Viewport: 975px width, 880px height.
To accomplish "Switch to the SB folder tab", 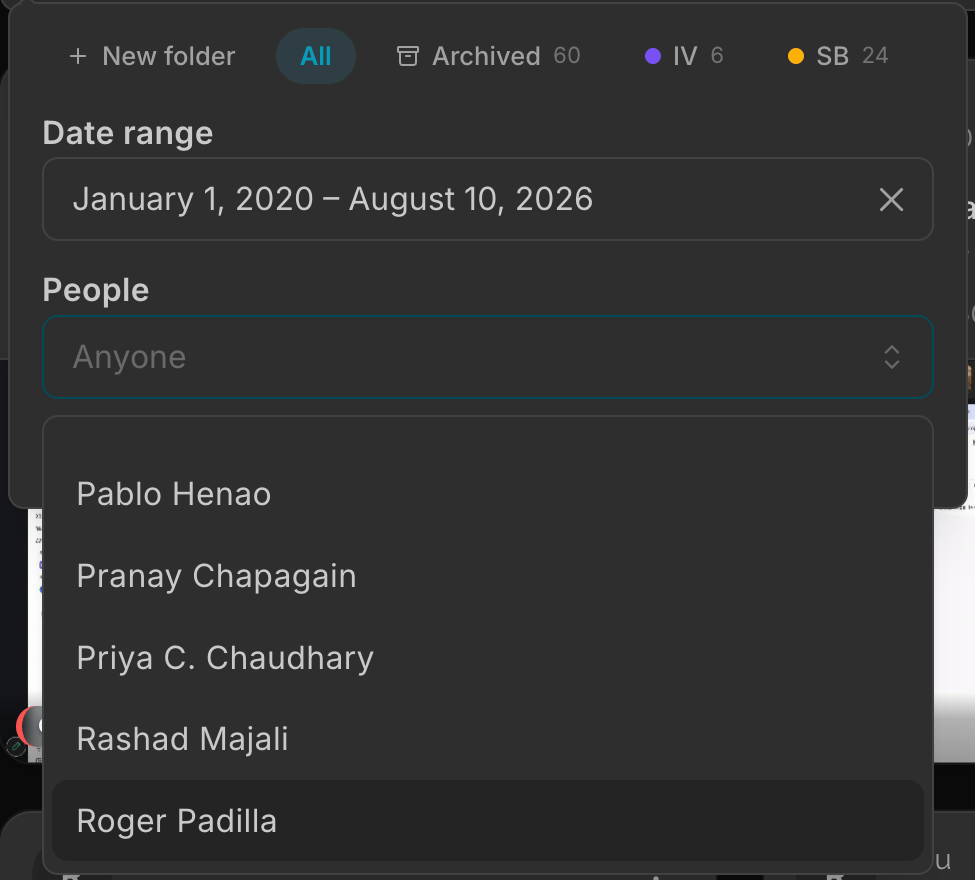I will 838,56.
